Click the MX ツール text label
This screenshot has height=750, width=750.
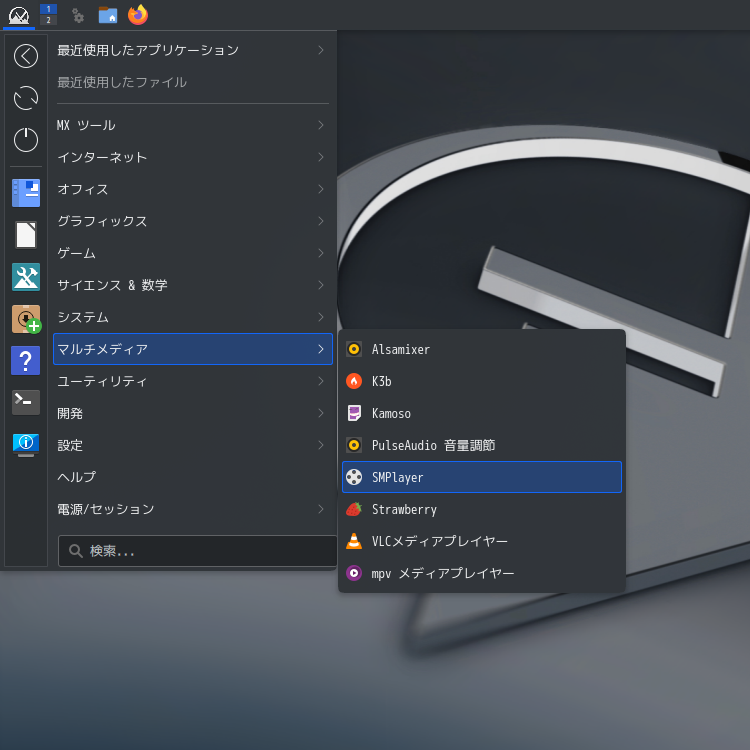click(86, 125)
